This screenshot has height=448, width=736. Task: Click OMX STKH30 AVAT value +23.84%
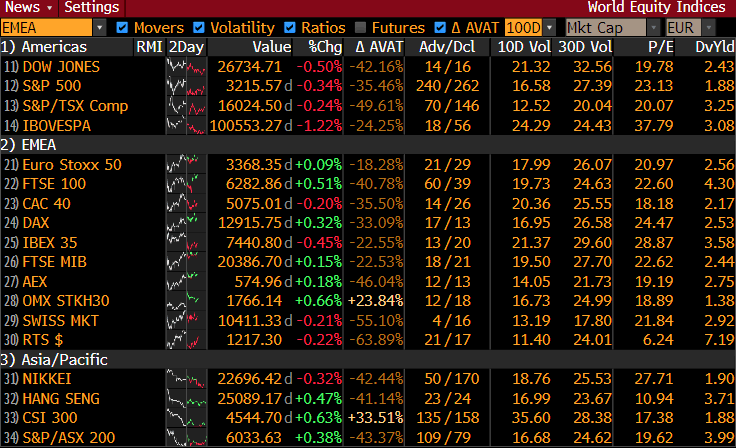[x=376, y=301]
